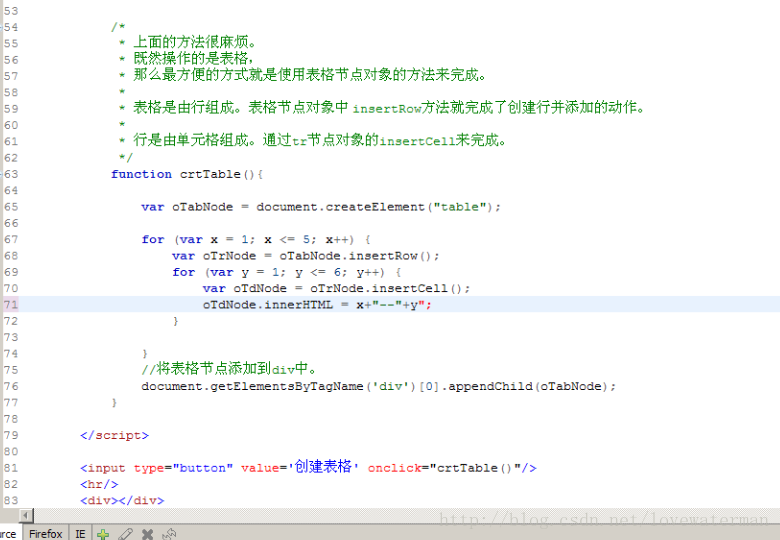Click the <hr/> tag on line 82
This screenshot has width=780, height=540.
tap(99, 484)
